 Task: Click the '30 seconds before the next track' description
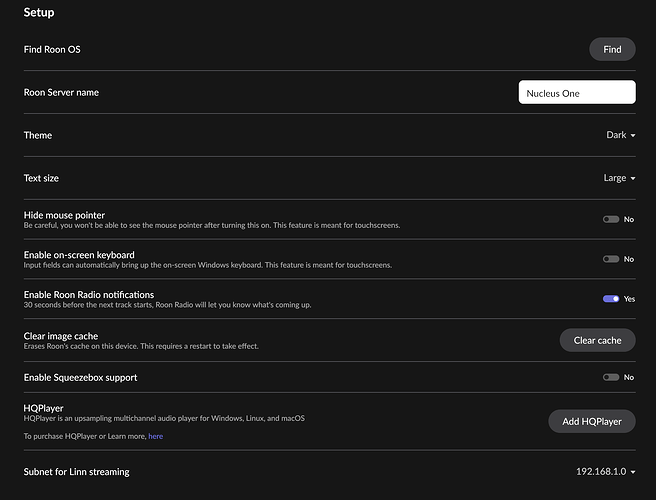(167, 305)
